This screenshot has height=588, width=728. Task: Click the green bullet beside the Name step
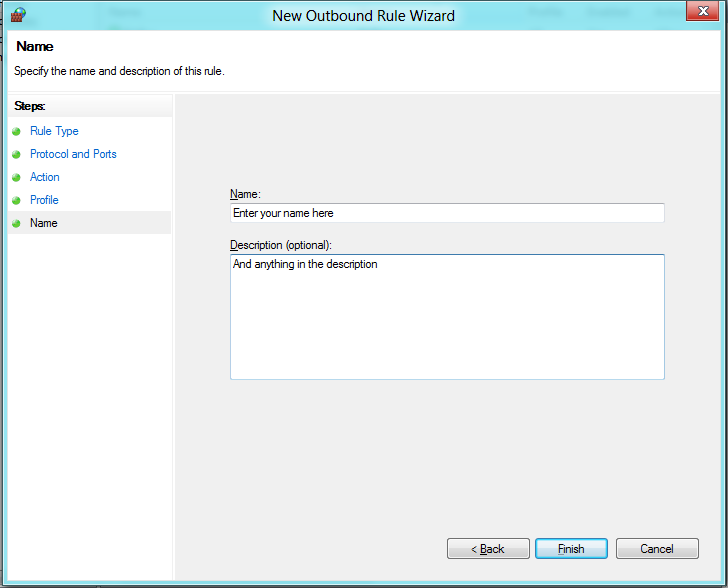coord(16,223)
